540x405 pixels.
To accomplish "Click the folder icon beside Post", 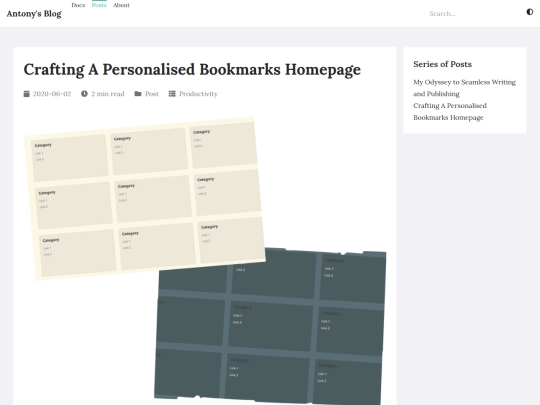I will (x=138, y=94).
